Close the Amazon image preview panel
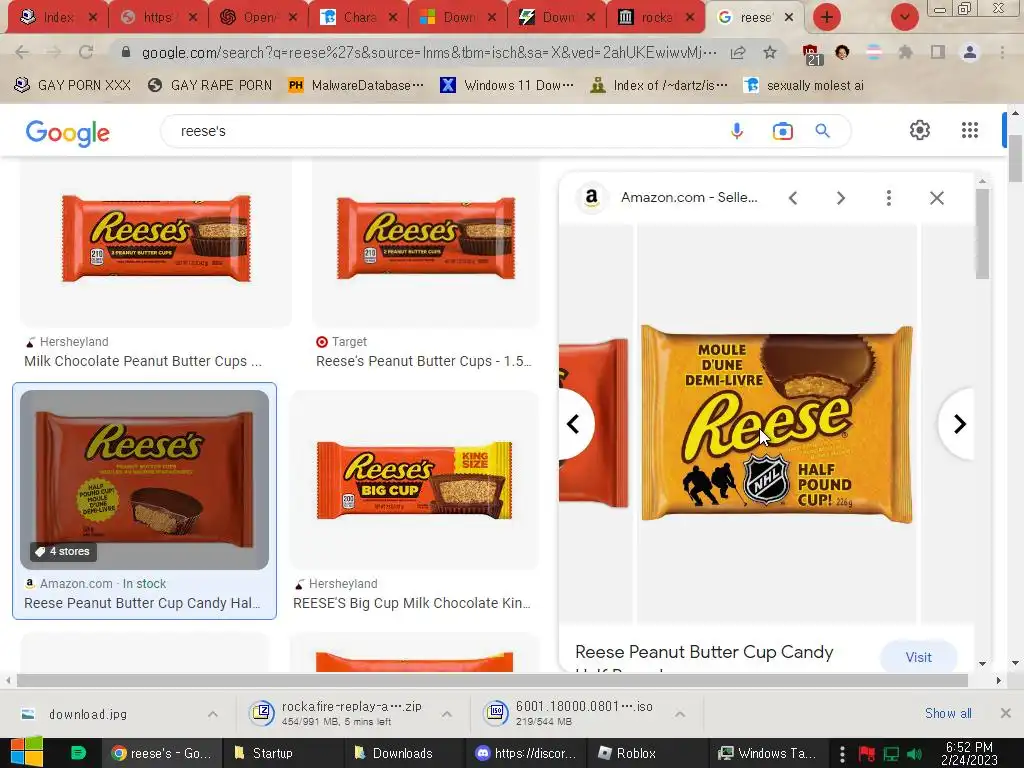 coord(936,198)
